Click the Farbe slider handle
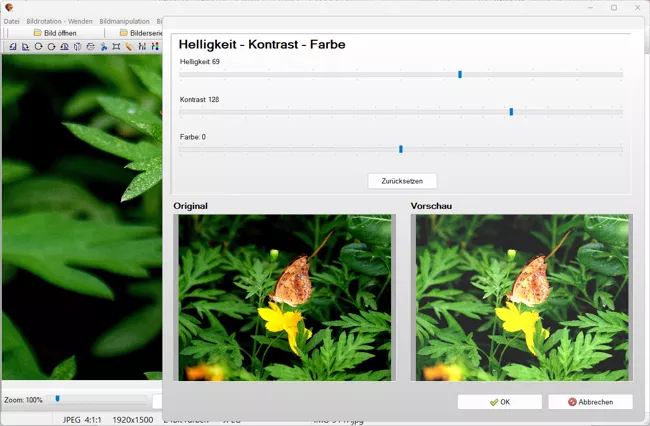This screenshot has height=426, width=650. [x=401, y=149]
